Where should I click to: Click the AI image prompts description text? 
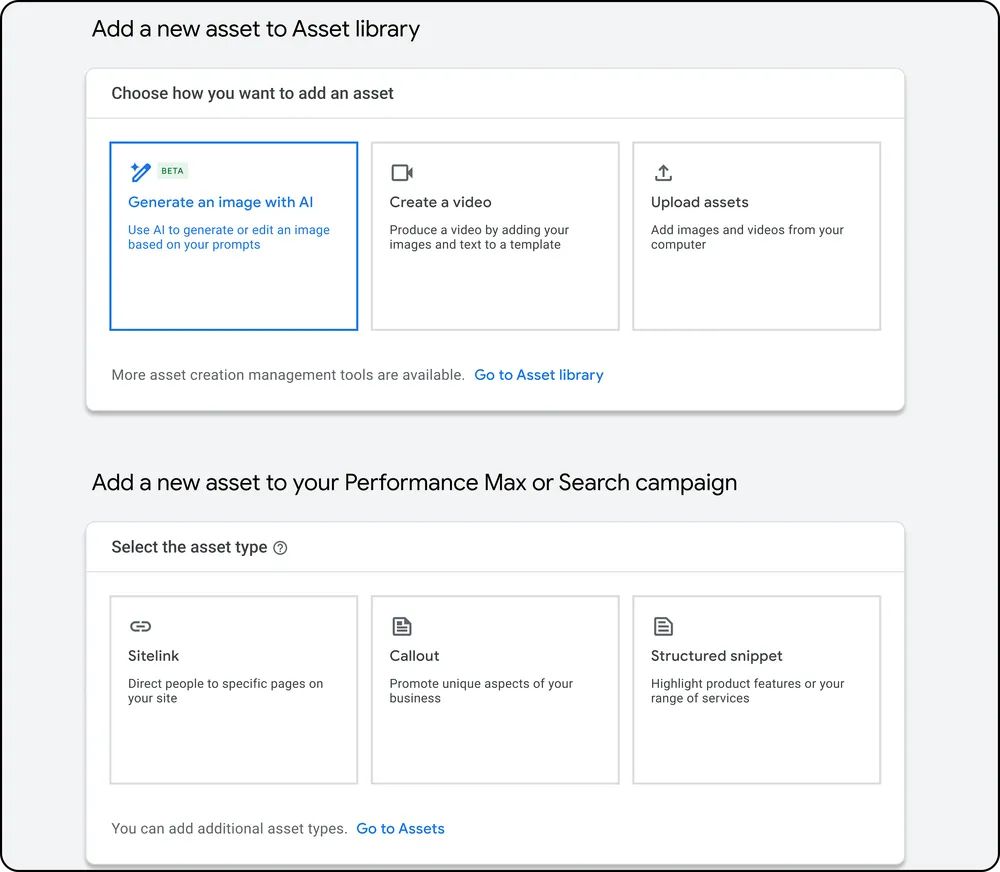pos(228,237)
